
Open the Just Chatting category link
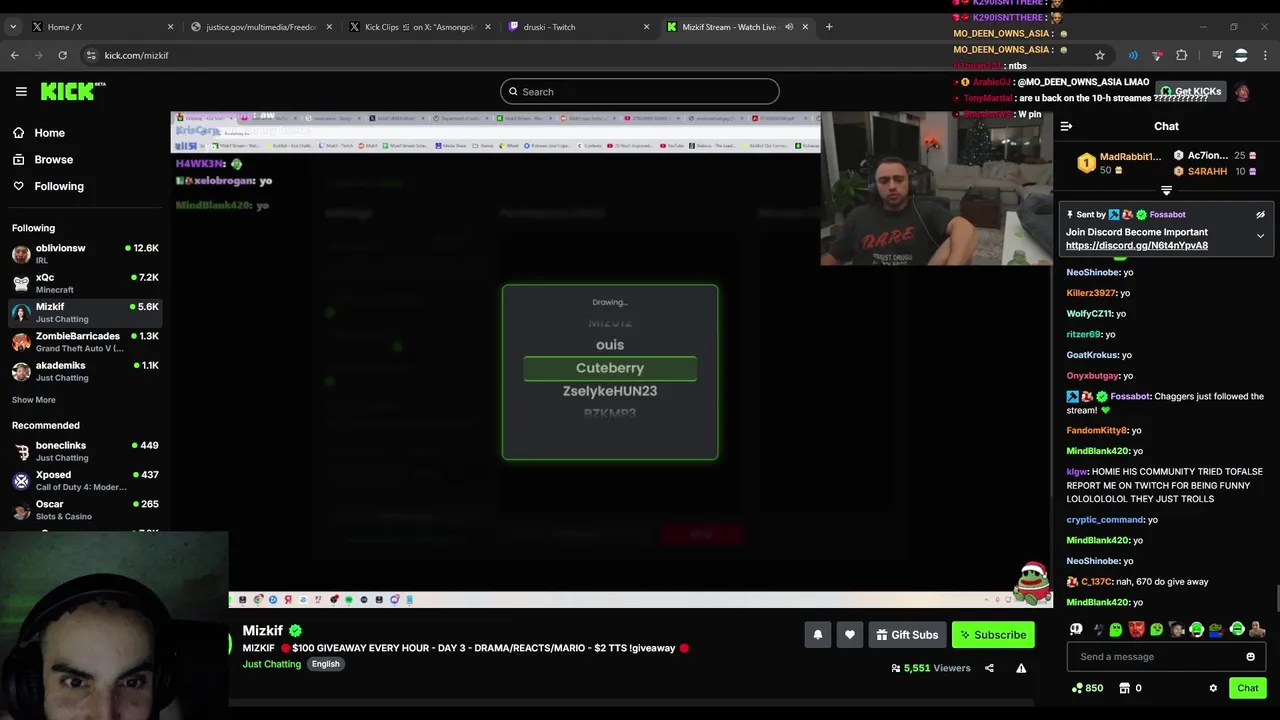pos(271,664)
